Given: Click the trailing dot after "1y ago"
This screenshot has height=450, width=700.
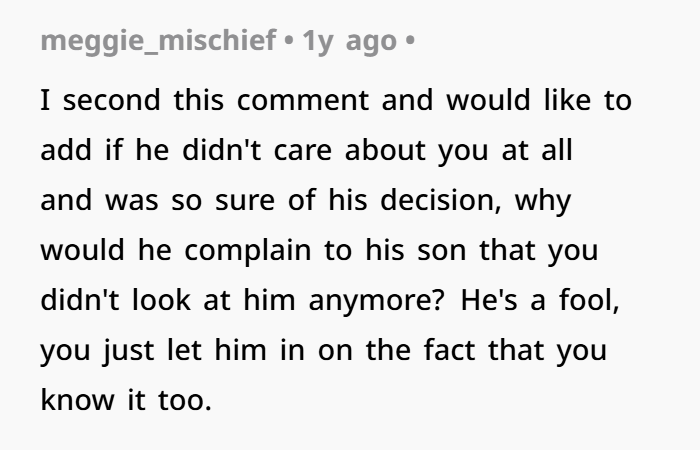Looking at the screenshot, I should (410, 40).
